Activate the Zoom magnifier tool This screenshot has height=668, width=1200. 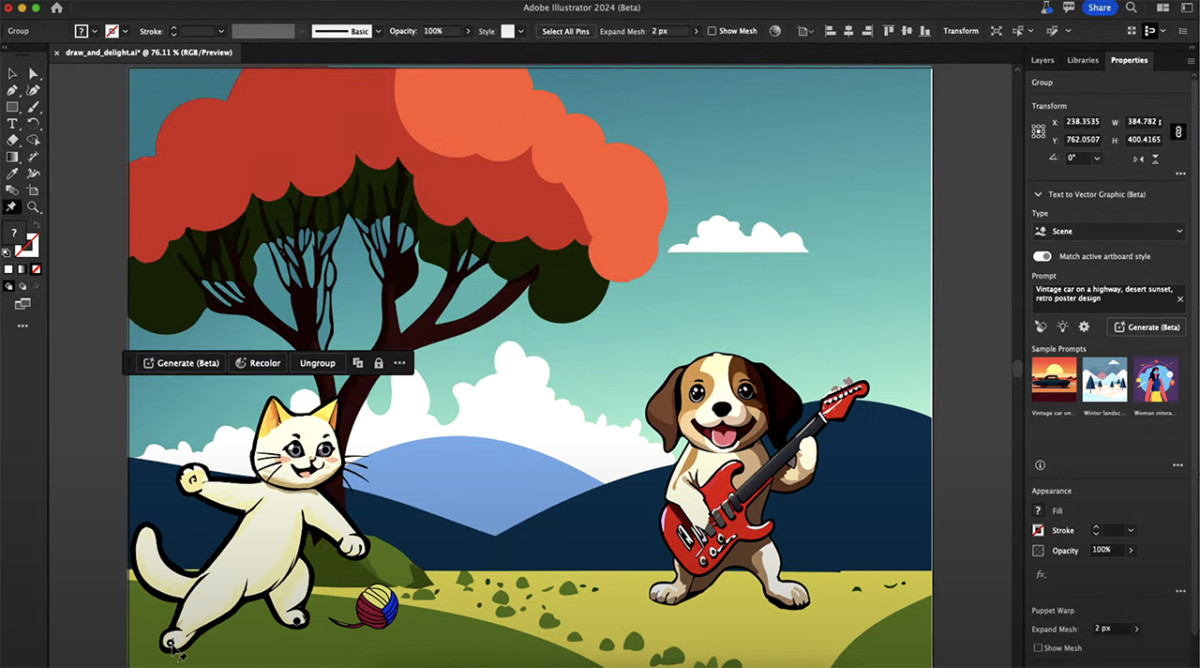coord(34,207)
